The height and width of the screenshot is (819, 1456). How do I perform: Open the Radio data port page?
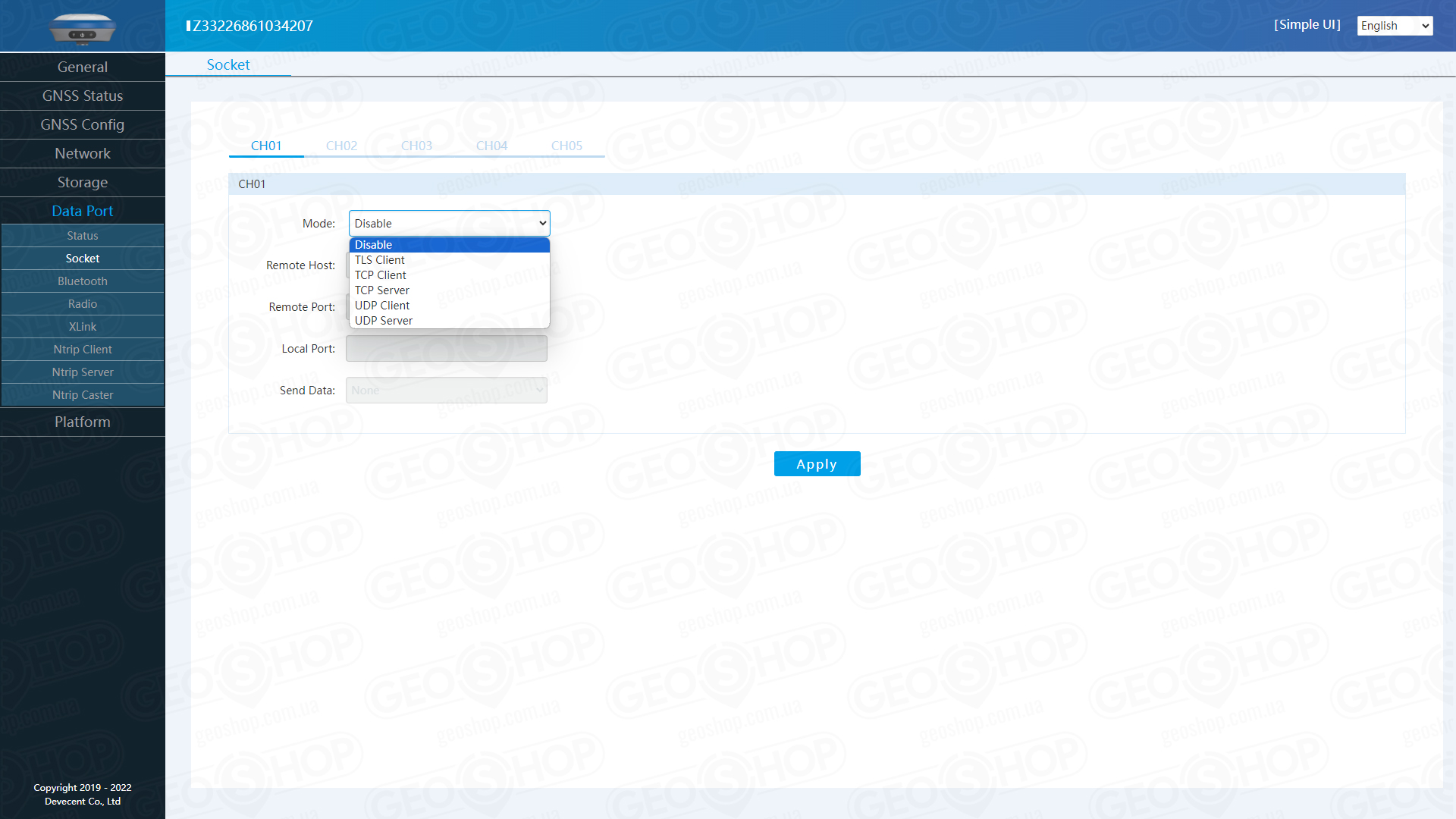(83, 304)
